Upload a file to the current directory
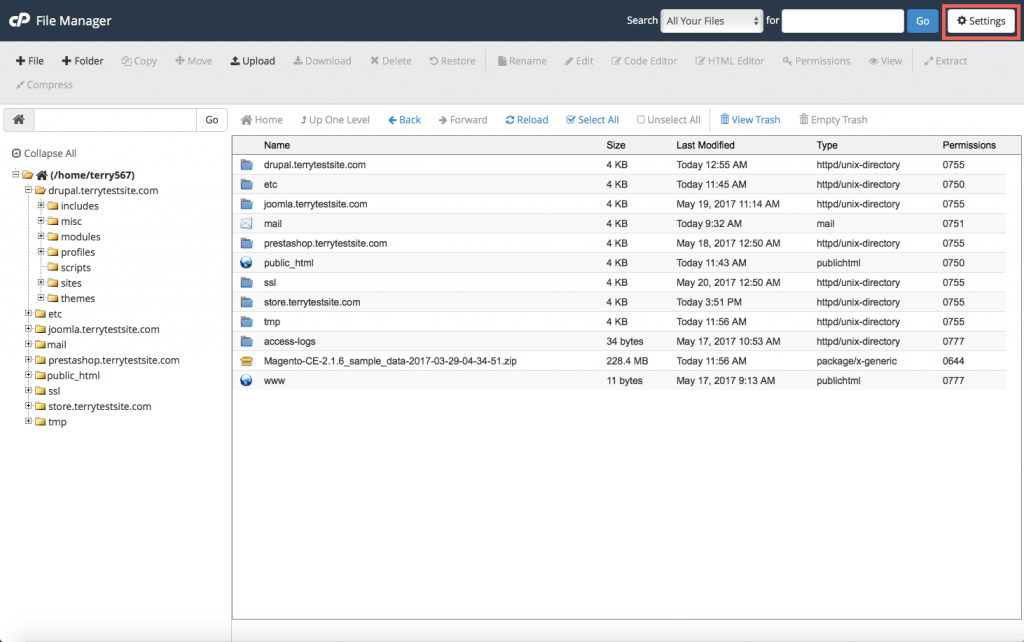Viewport: 1024px width, 642px height. (252, 60)
